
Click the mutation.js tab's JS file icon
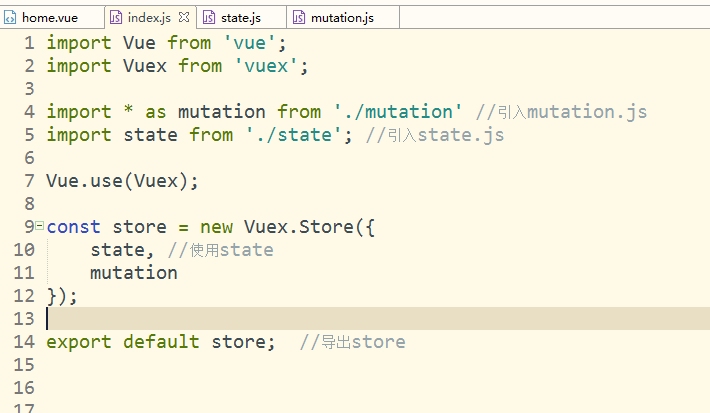pos(299,17)
